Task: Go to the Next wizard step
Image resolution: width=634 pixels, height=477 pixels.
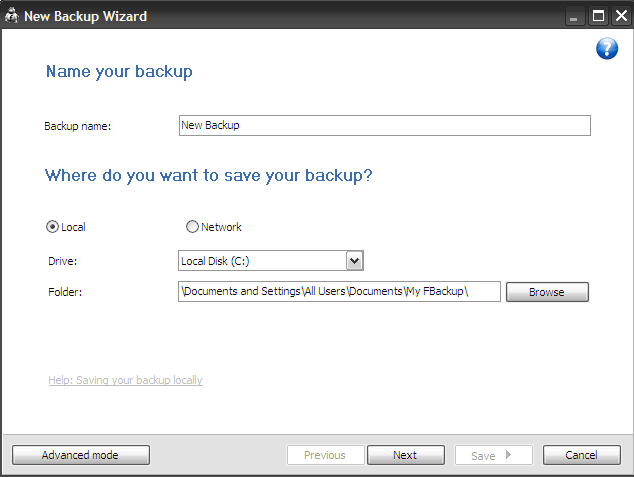Action: tap(406, 455)
